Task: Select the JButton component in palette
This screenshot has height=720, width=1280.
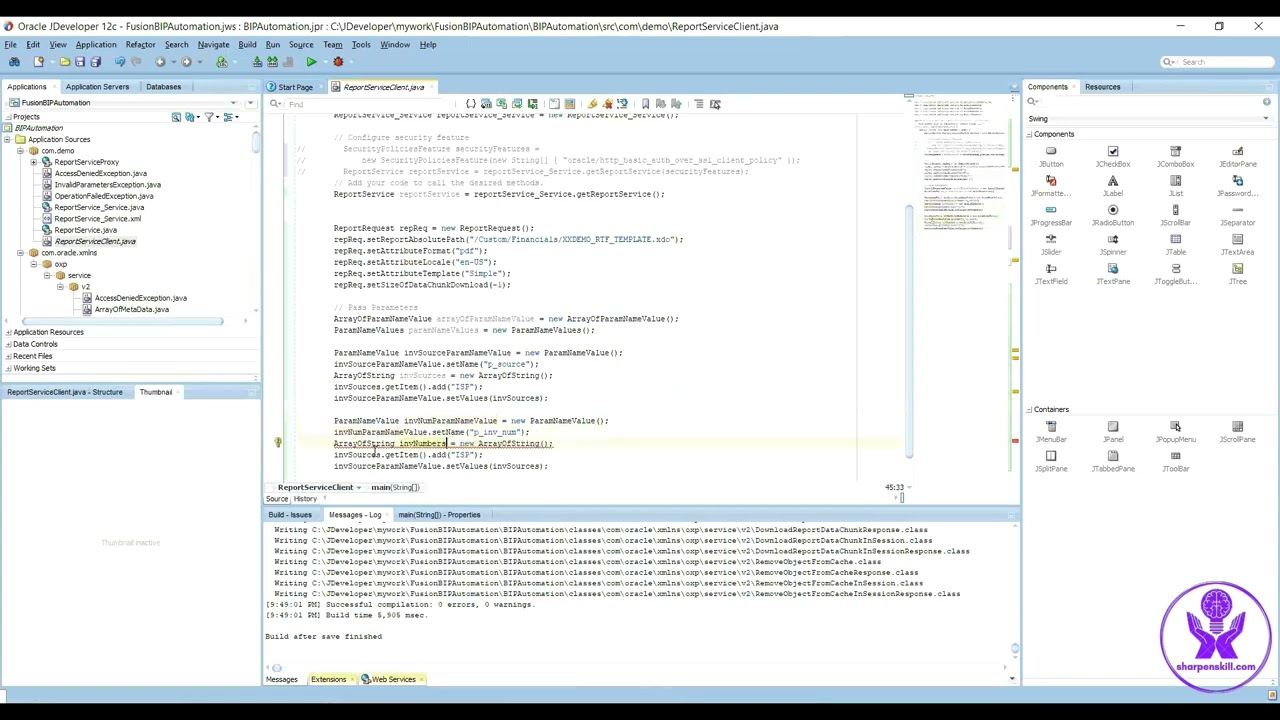Action: click(x=1051, y=157)
